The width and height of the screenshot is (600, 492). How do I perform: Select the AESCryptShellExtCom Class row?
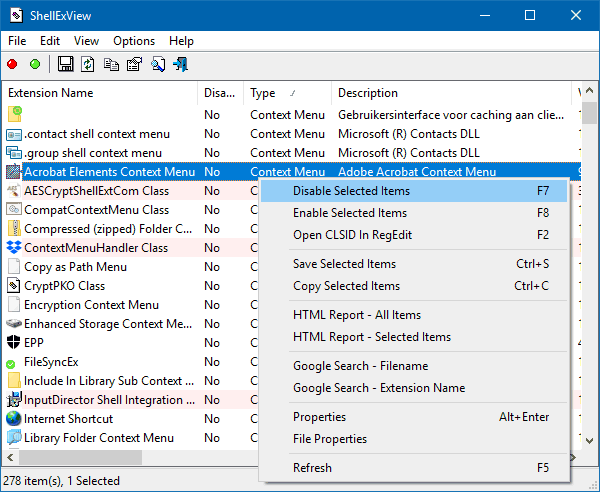point(130,191)
